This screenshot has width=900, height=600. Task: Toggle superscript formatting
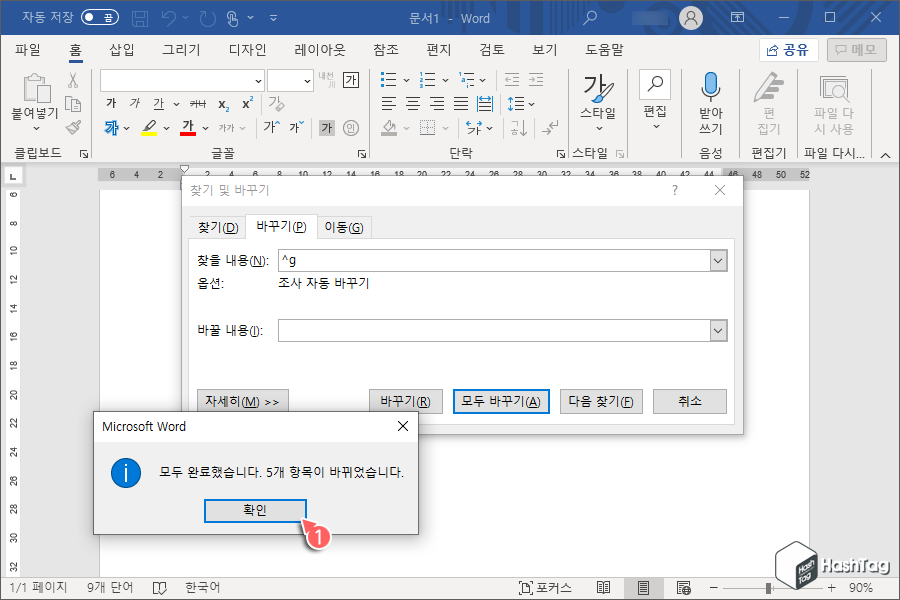click(x=246, y=102)
